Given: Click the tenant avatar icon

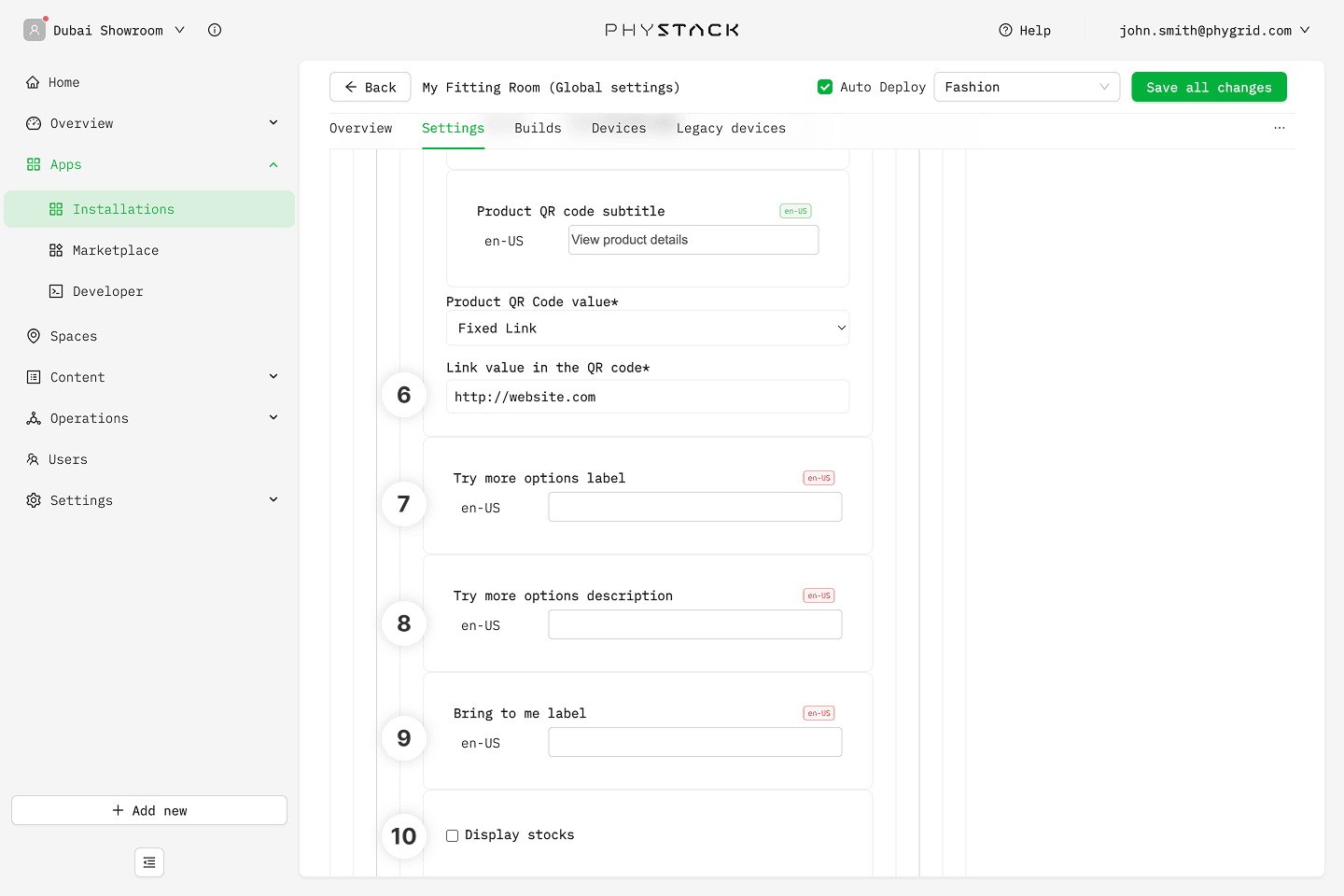Looking at the screenshot, I should pos(35,30).
